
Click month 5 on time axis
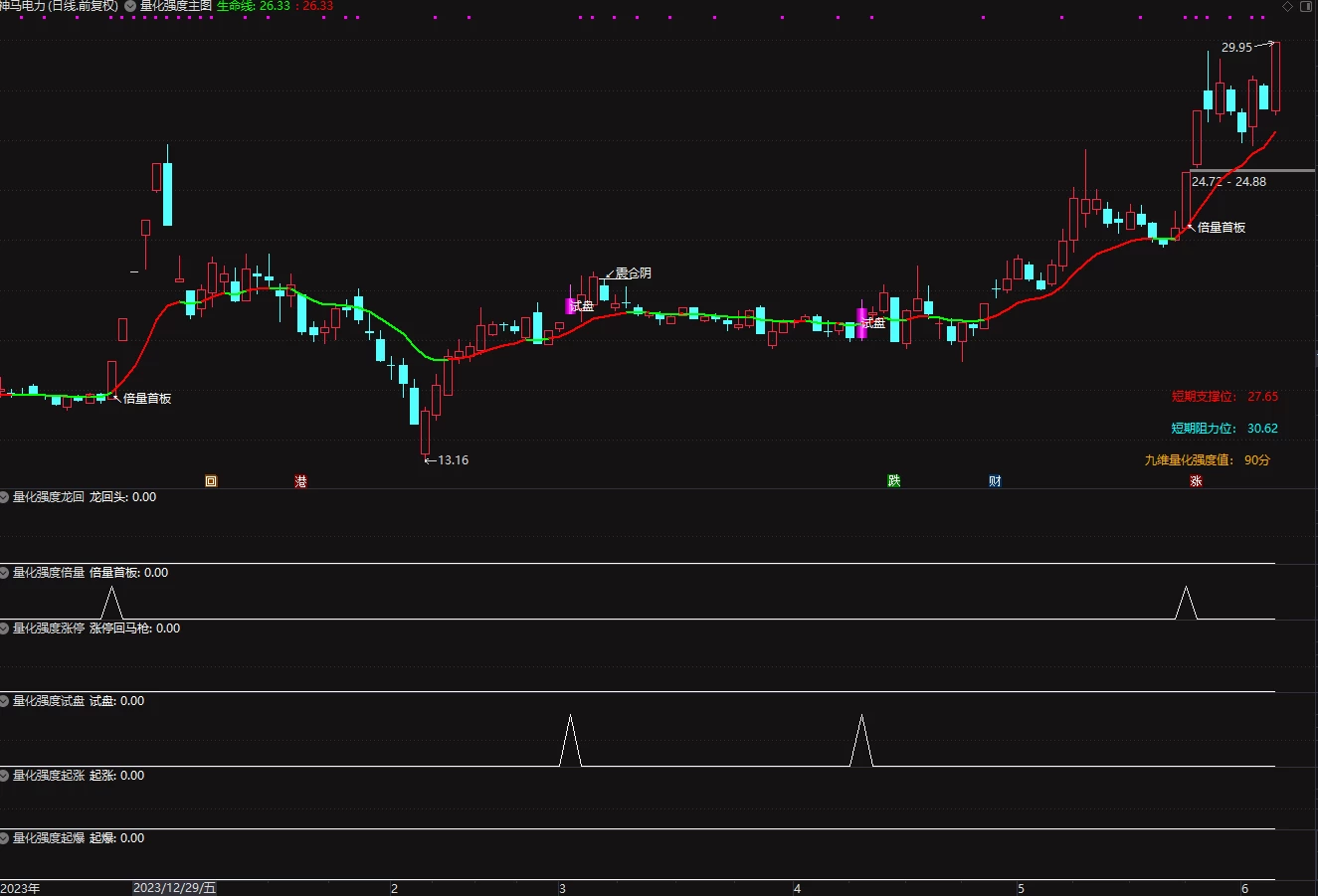click(x=1021, y=888)
